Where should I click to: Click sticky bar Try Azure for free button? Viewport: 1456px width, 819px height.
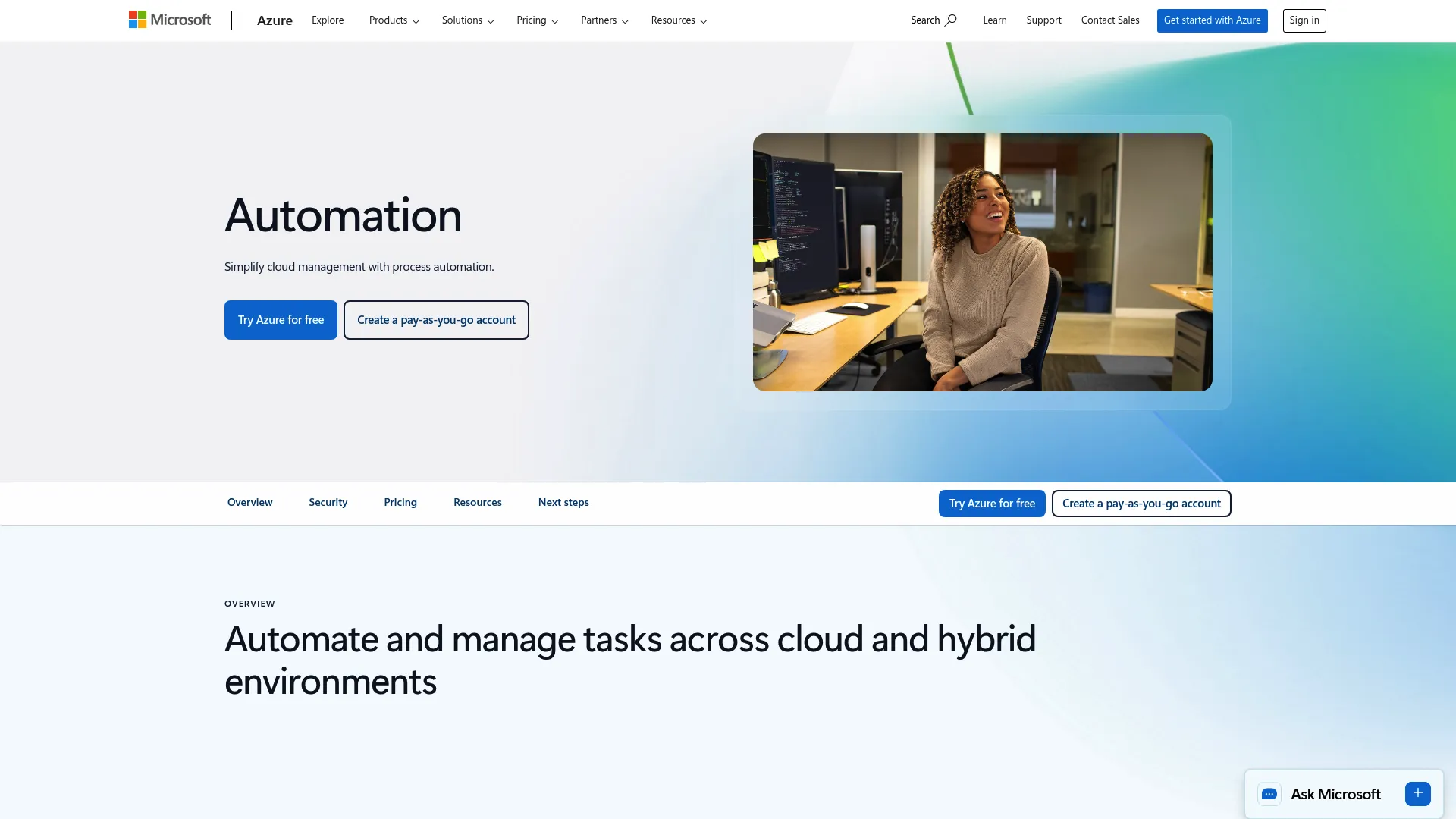pos(992,504)
